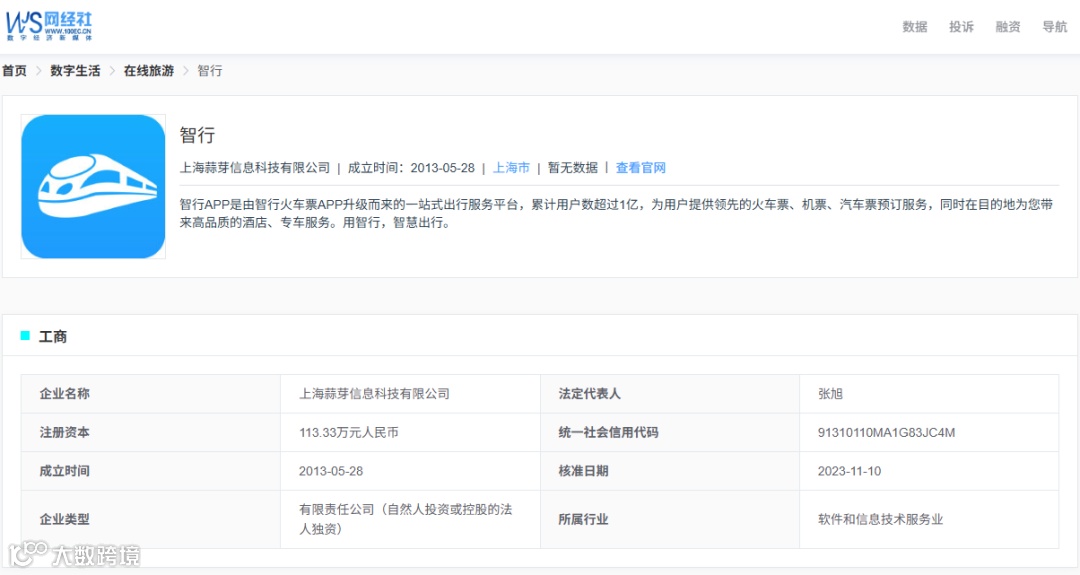Viewport: 1080px width, 575px height.
Task: Click the 统一社会信用代码 label
Action: pos(608,432)
